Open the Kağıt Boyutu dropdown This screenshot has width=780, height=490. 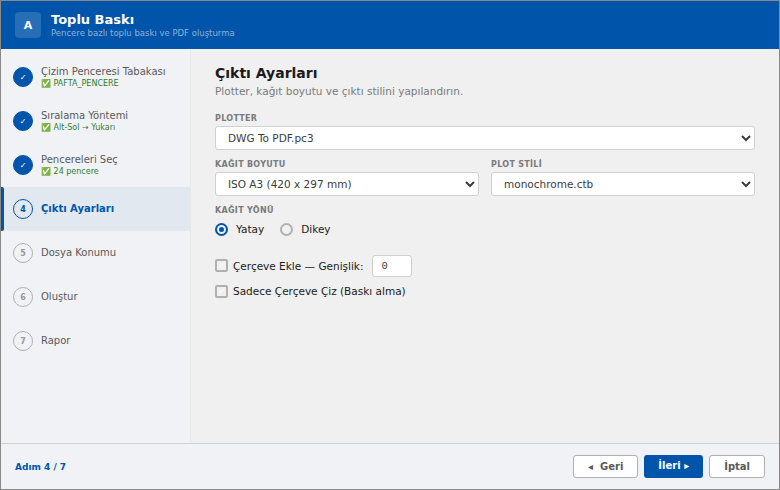pyautogui.click(x=347, y=184)
